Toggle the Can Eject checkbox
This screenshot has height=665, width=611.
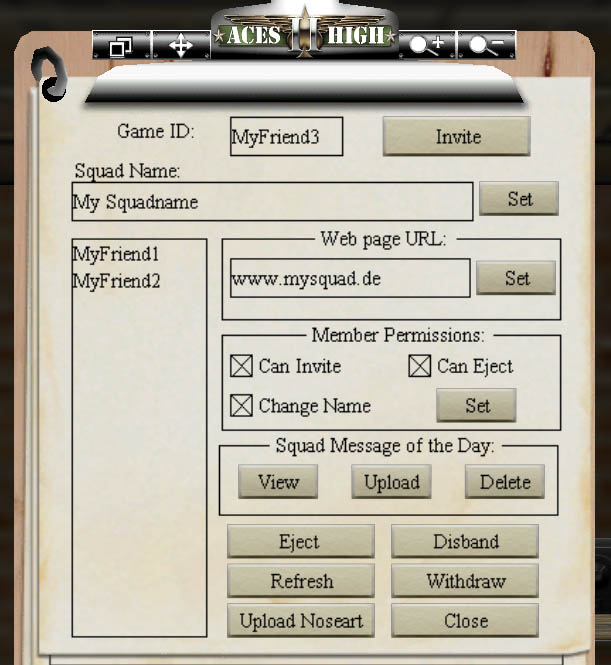(420, 366)
